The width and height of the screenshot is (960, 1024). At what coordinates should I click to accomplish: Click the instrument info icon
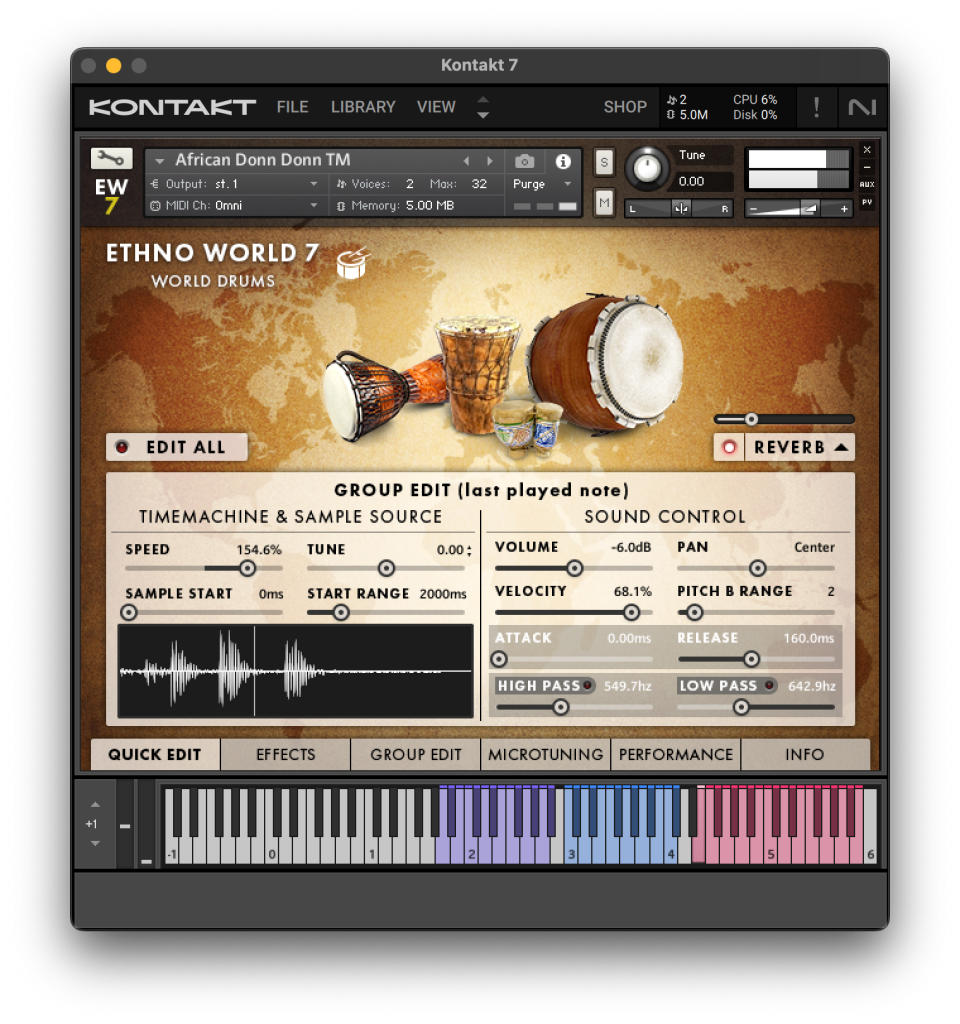coord(563,161)
